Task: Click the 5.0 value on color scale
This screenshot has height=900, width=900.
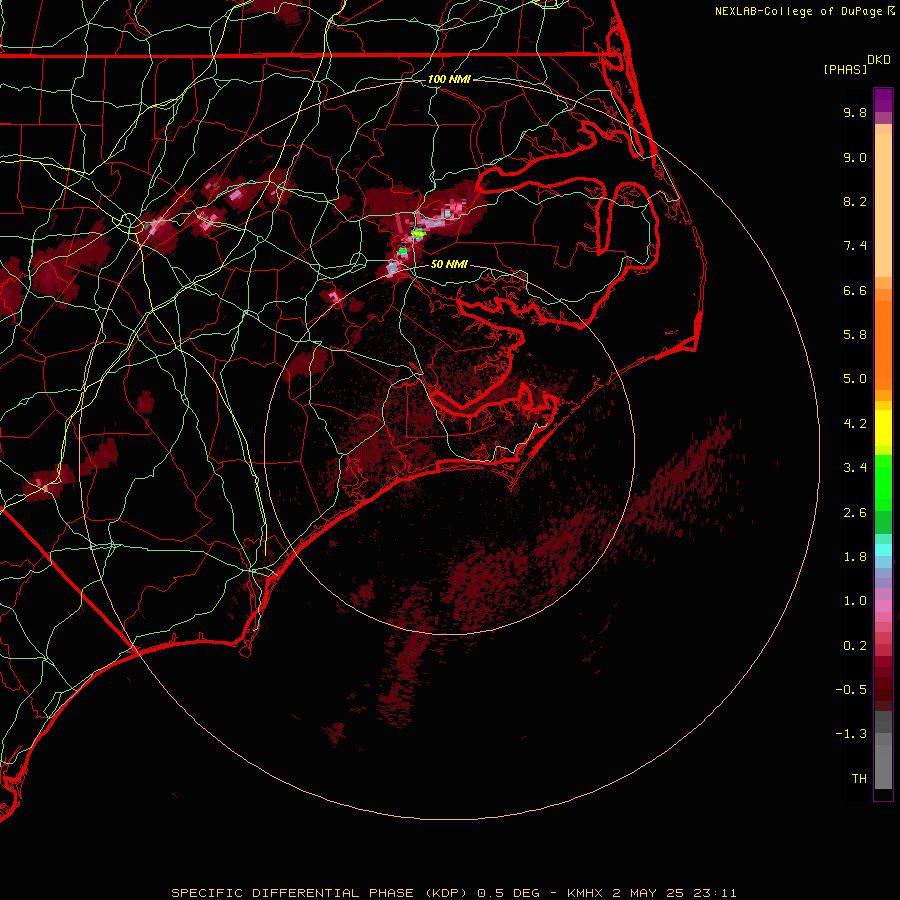Action: pos(855,379)
